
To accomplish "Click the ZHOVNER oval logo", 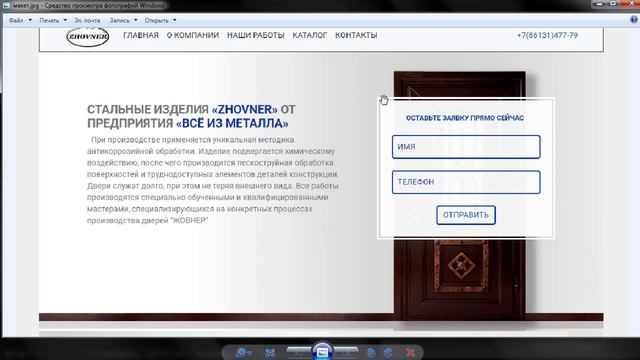I will click(x=88, y=37).
